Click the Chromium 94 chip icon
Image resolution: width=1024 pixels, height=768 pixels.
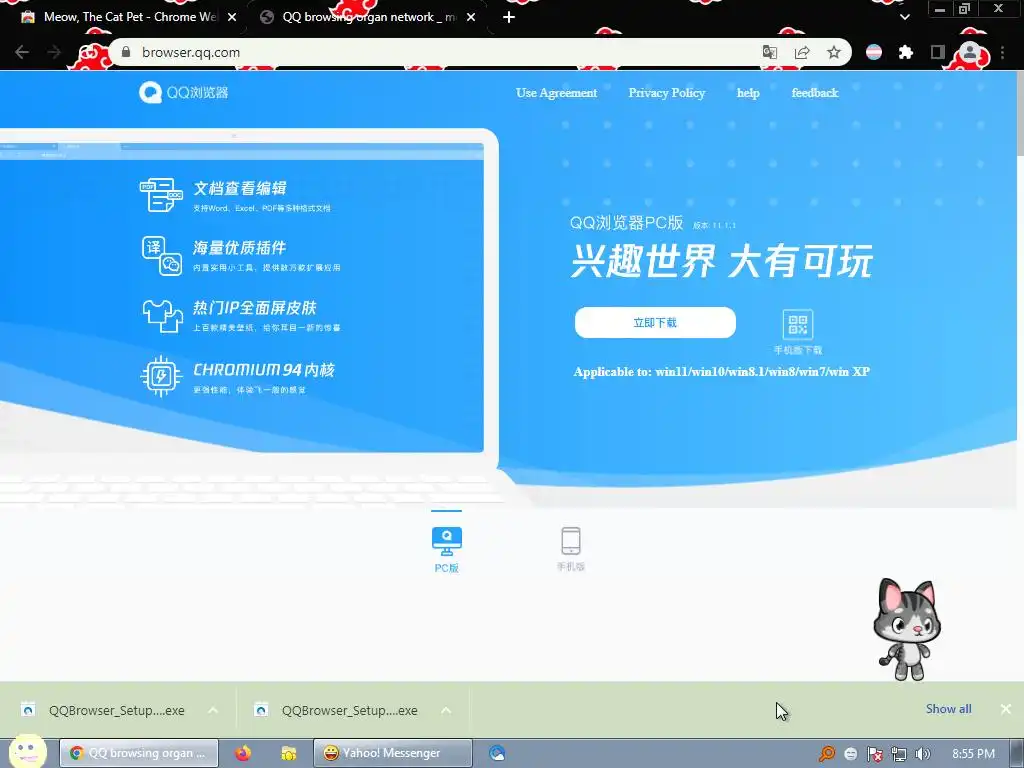pyautogui.click(x=161, y=376)
